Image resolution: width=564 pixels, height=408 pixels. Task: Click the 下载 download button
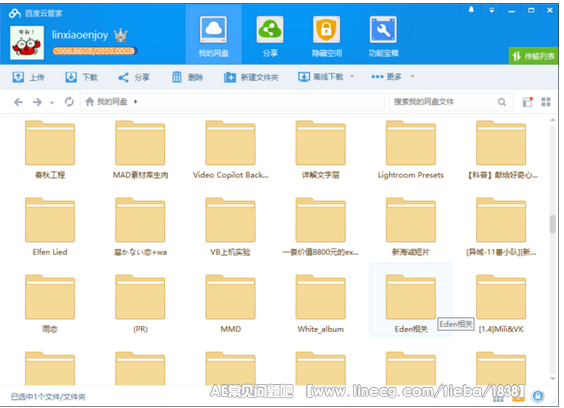tap(81, 77)
